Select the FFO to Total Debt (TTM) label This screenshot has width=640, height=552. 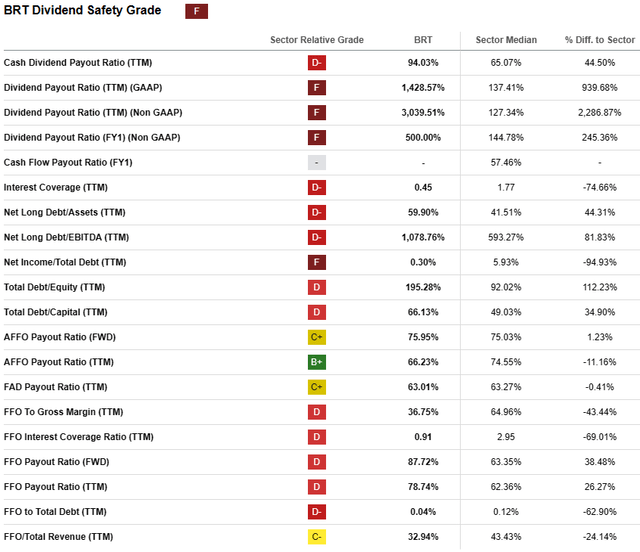coord(55,512)
